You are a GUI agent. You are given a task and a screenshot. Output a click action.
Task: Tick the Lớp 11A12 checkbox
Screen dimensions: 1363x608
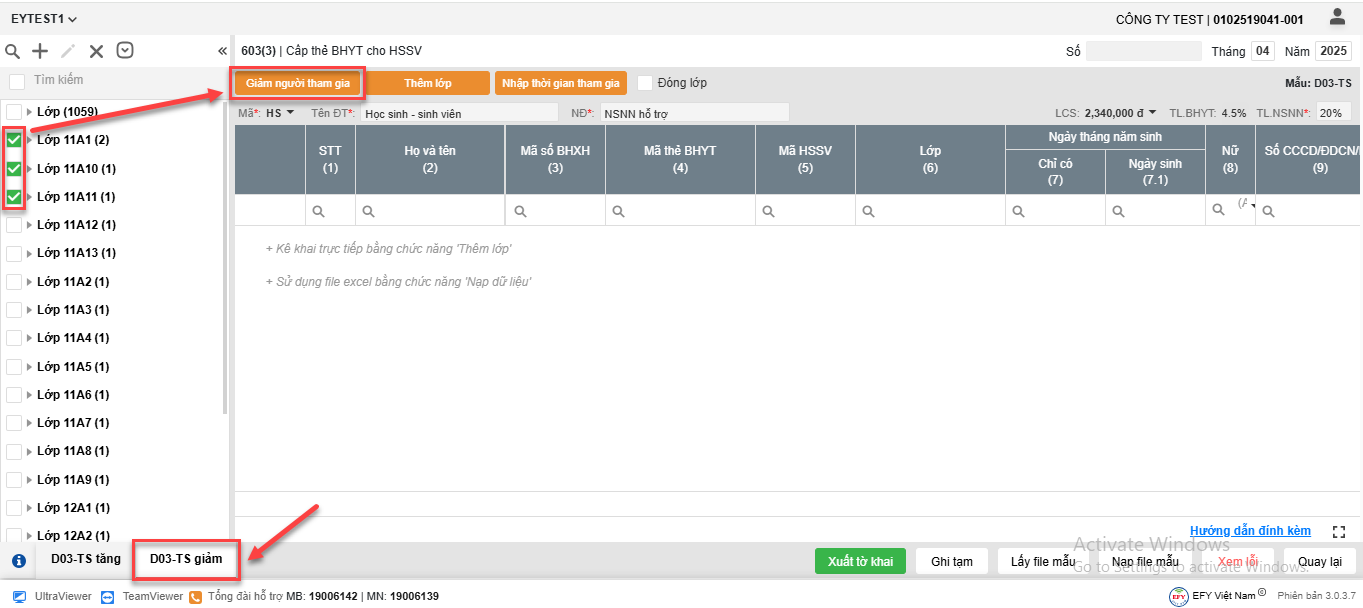14,225
